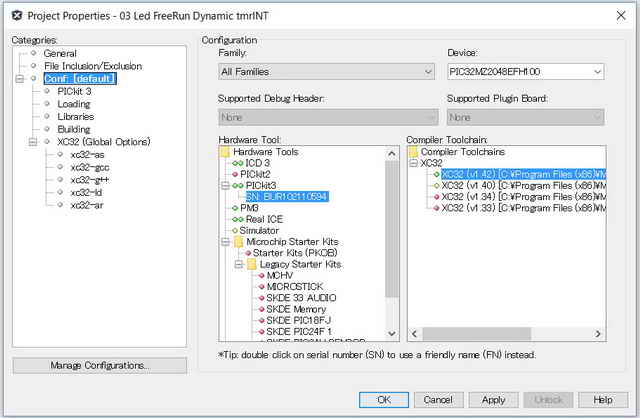The image size is (640, 418).
Task: Click XC32 v1.34 red status icon
Action: (x=436, y=197)
